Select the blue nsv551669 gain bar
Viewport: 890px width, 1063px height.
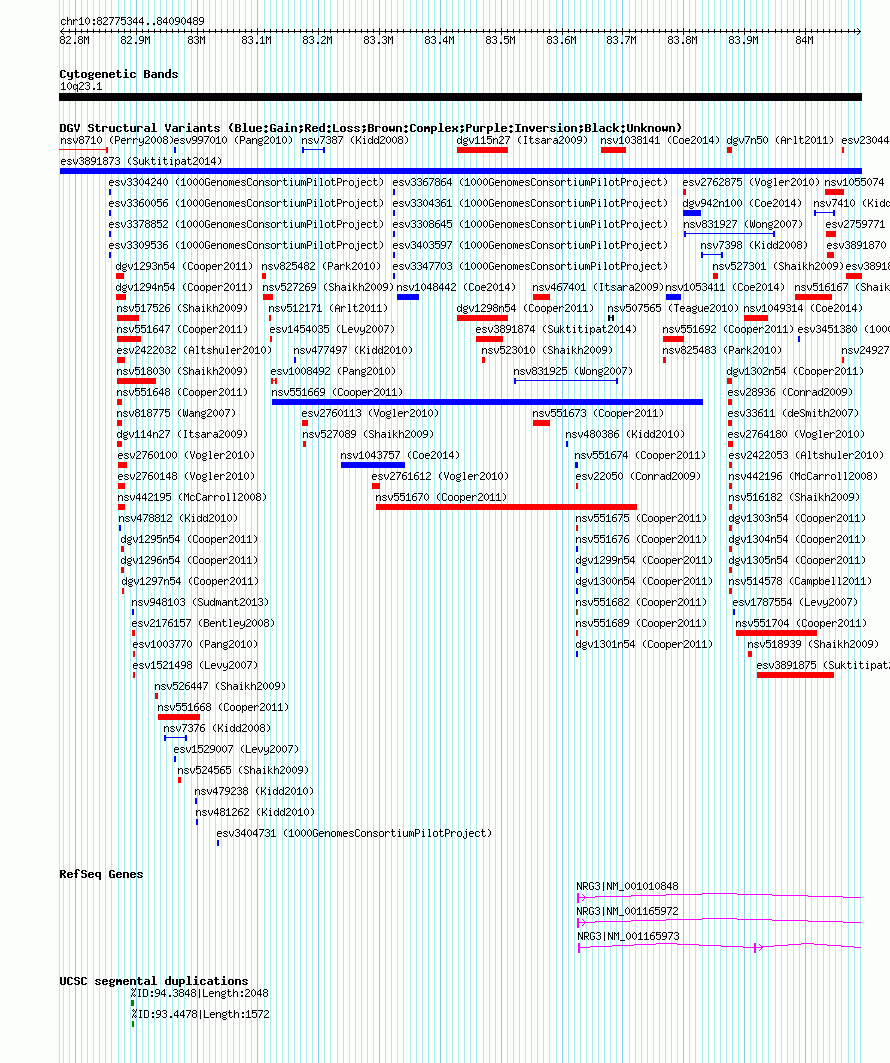(487, 402)
